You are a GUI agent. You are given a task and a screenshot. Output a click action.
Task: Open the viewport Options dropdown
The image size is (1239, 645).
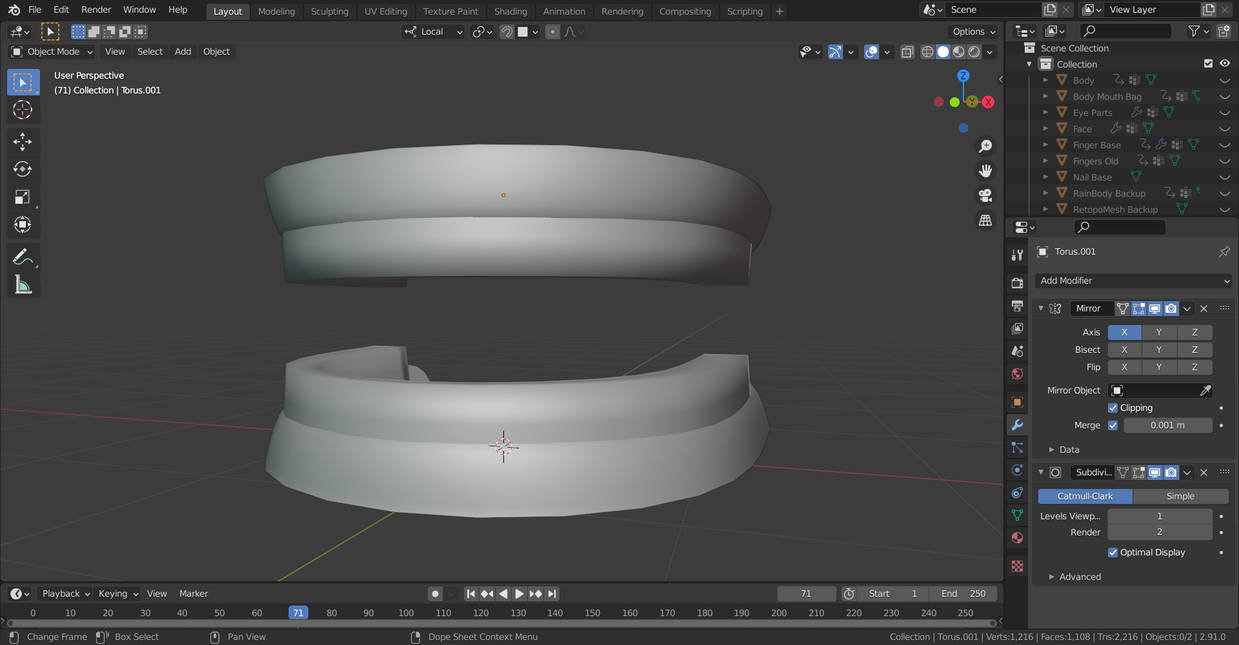[x=974, y=32]
